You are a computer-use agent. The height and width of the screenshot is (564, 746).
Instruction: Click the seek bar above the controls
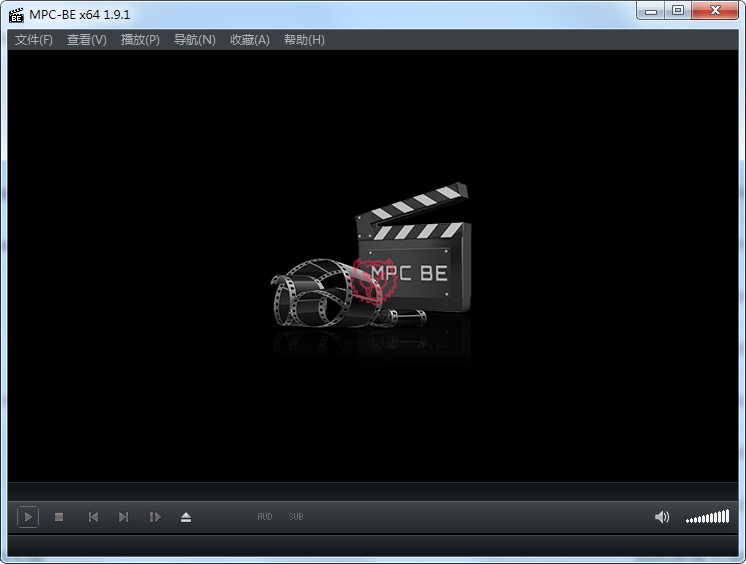pyautogui.click(x=373, y=491)
